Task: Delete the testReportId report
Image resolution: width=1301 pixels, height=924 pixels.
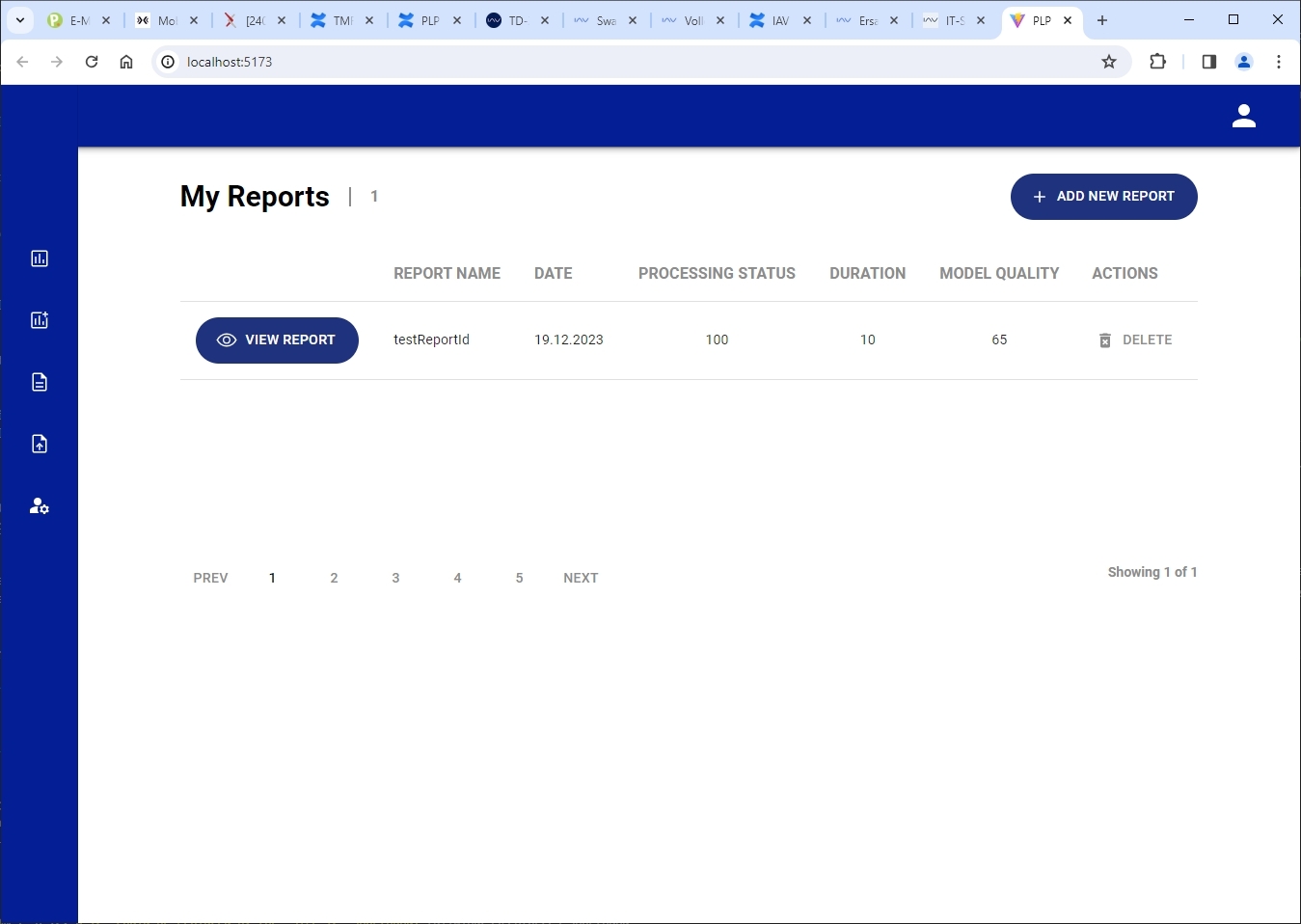Action: click(1135, 340)
